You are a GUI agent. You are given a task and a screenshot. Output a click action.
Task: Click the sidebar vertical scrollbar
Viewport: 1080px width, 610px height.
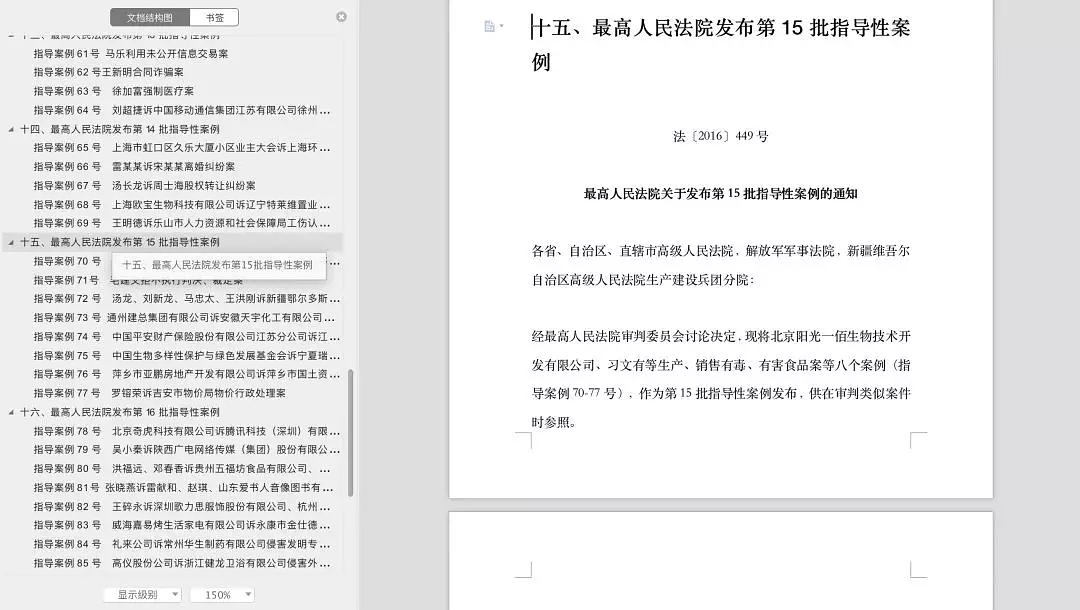point(351,432)
